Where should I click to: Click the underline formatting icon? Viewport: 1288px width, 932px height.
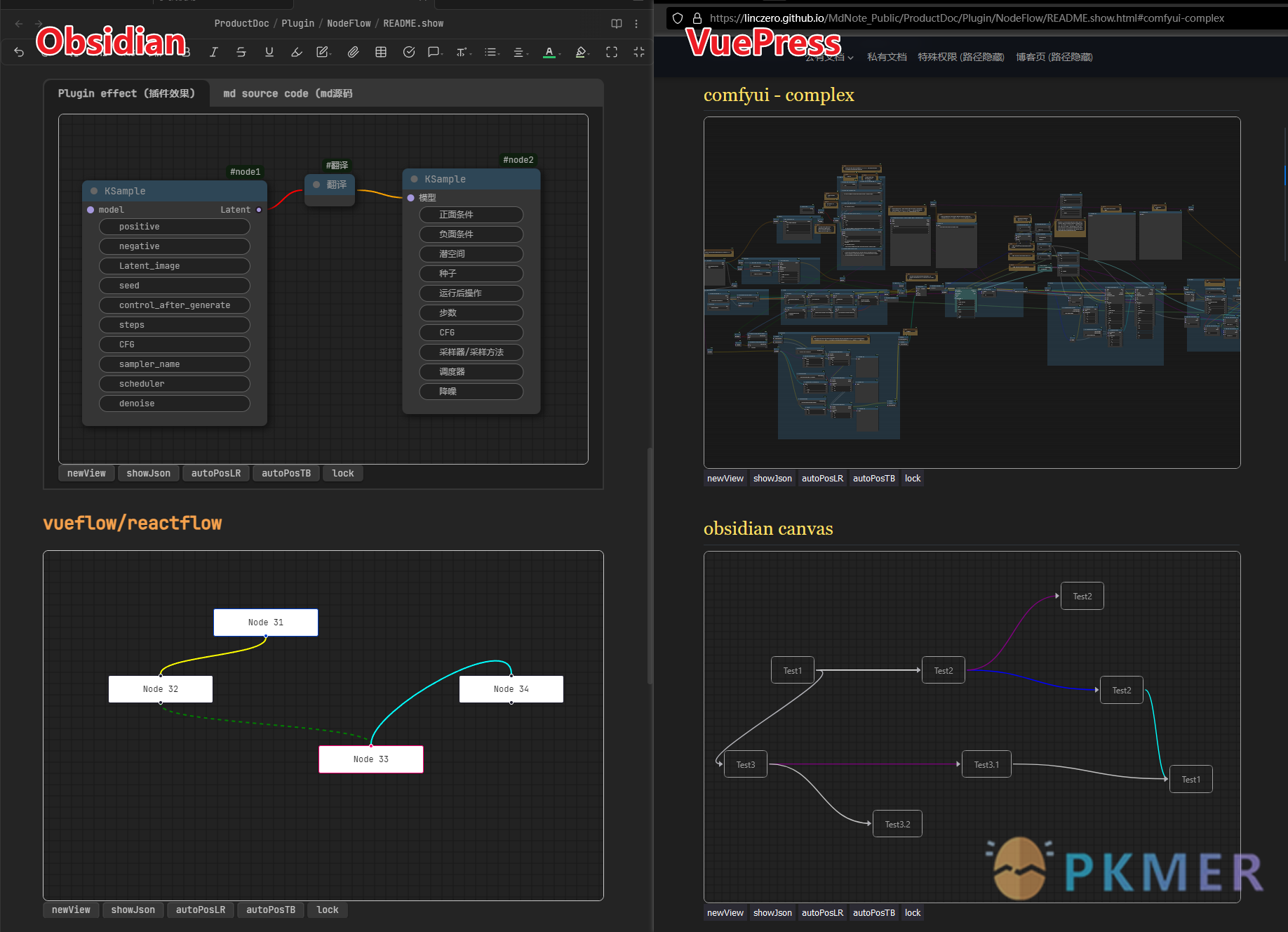(x=269, y=52)
